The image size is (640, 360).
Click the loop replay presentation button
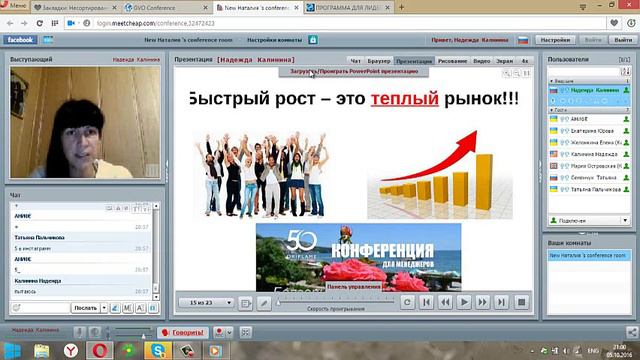pyautogui.click(x=407, y=302)
